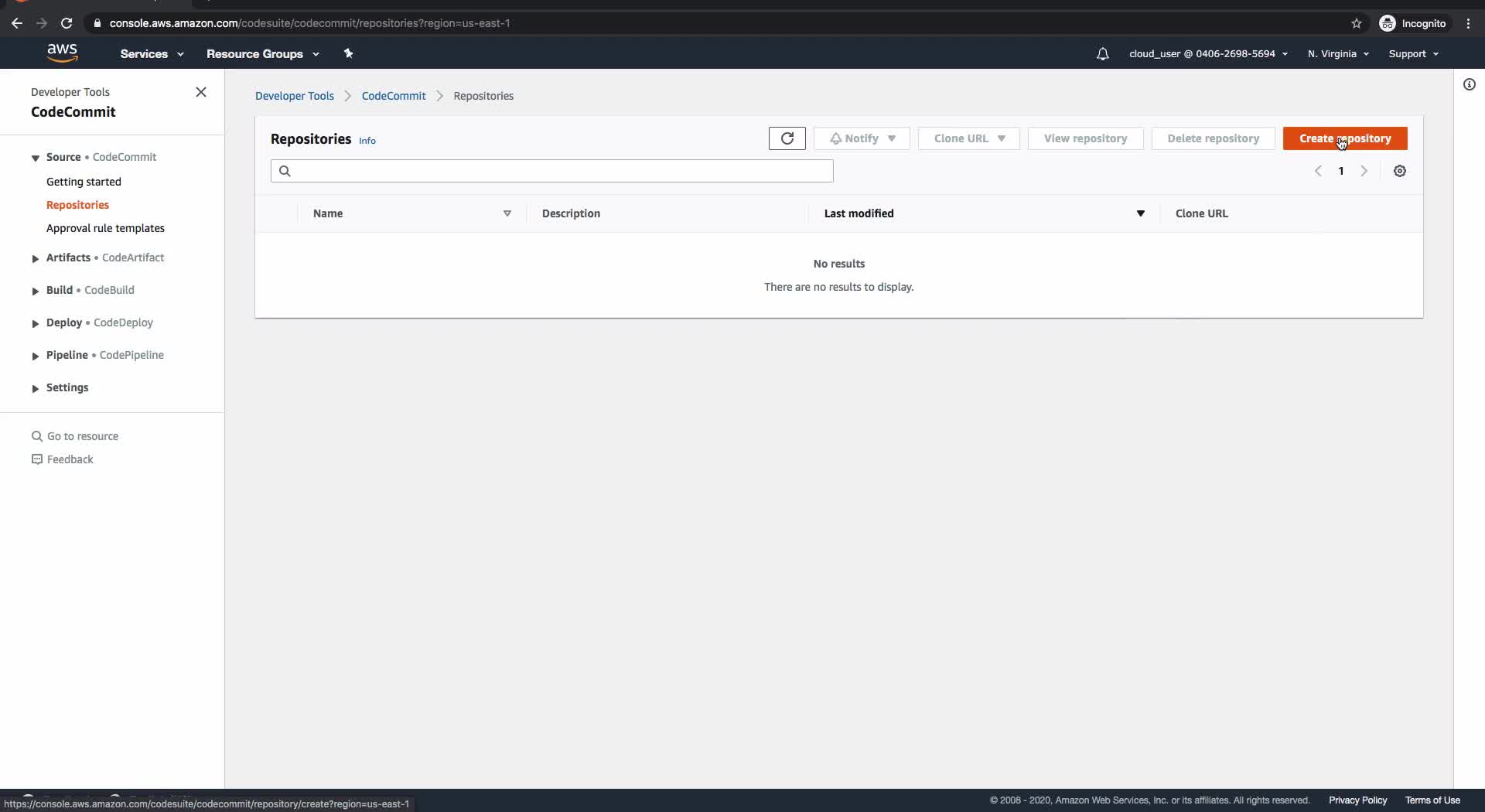Reload the browser page

click(x=67, y=23)
